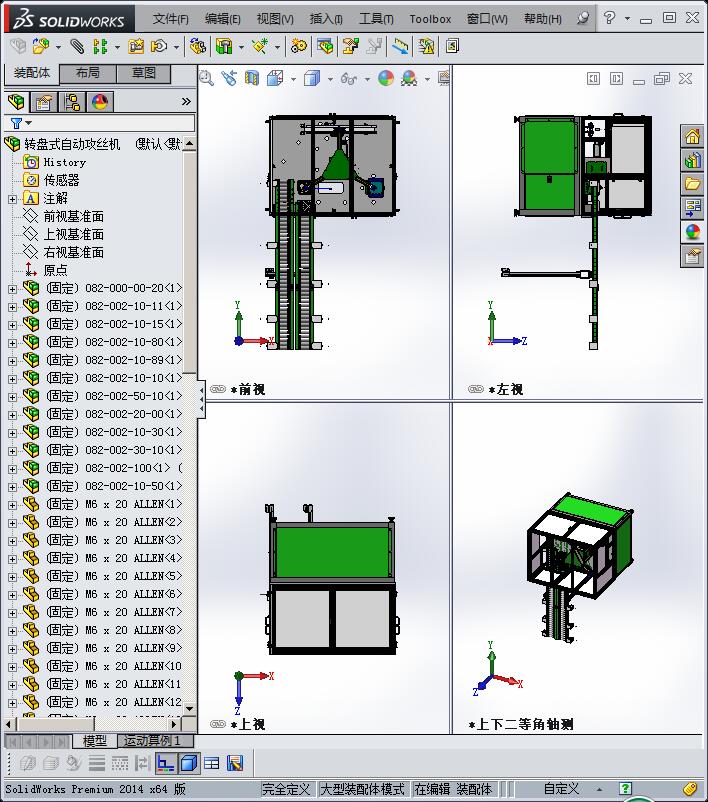Click the Apply Scene icon
708x802 pixels.
click(409, 78)
